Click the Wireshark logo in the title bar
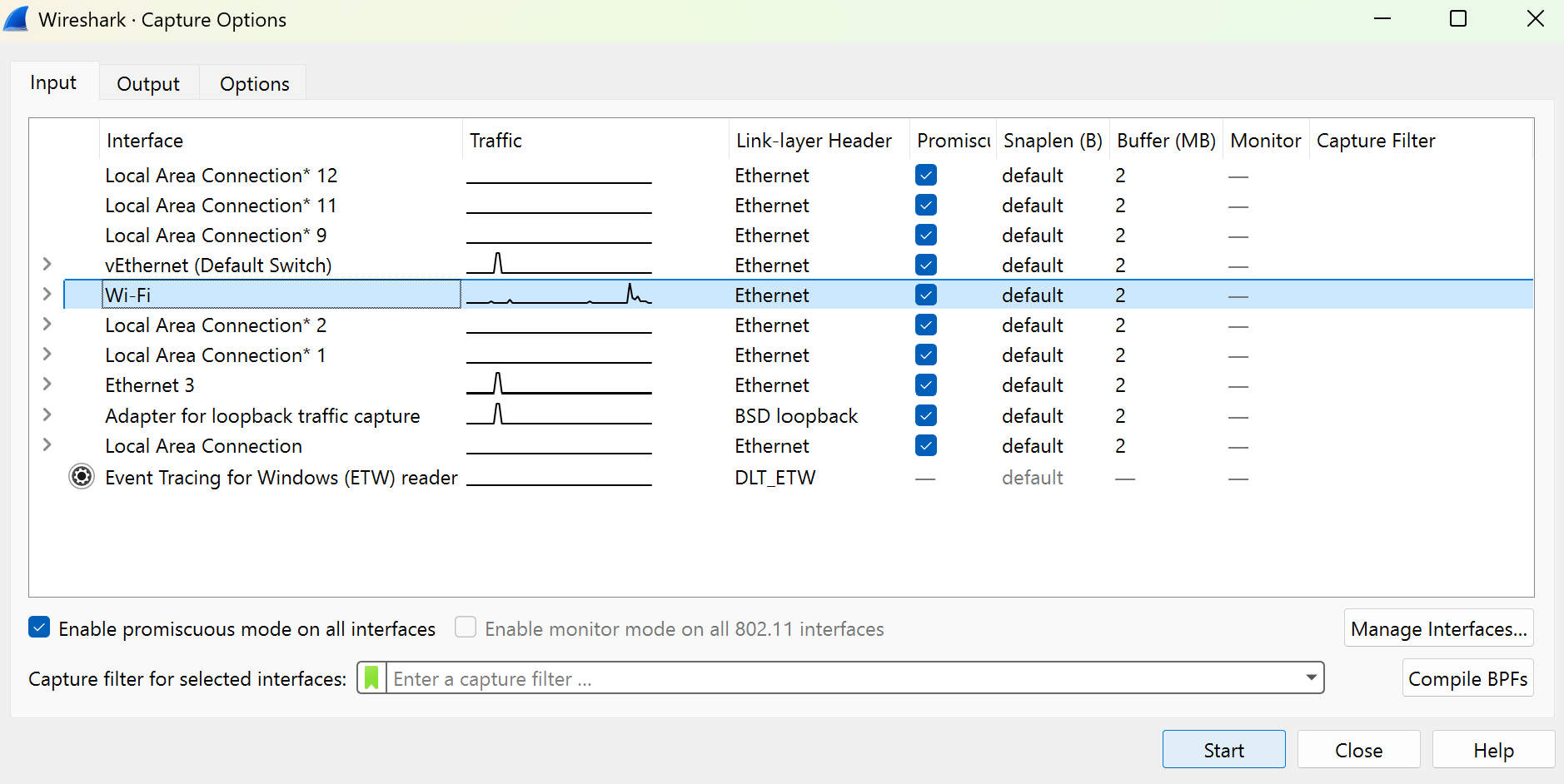Screen dimensions: 1564x784 (x=17, y=18)
